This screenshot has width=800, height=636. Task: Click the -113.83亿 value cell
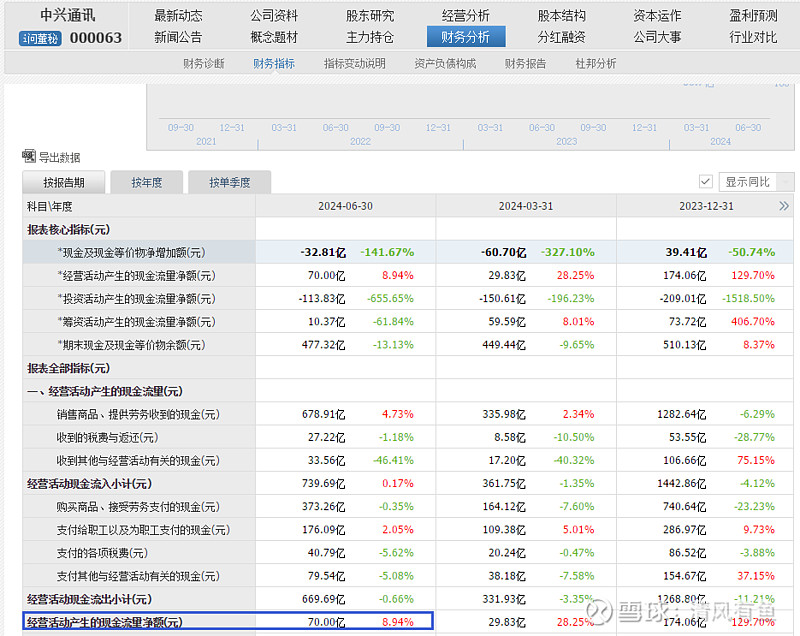click(322, 299)
